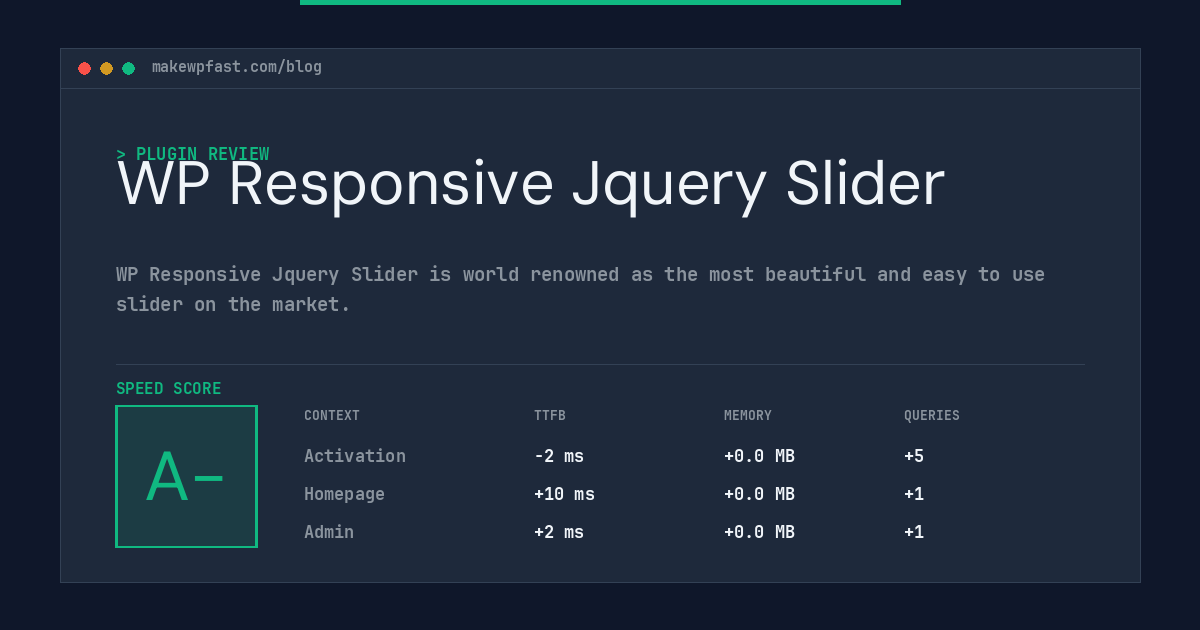Screen dimensions: 1200x630
Task: Click the QUERIES column header
Action: (932, 415)
